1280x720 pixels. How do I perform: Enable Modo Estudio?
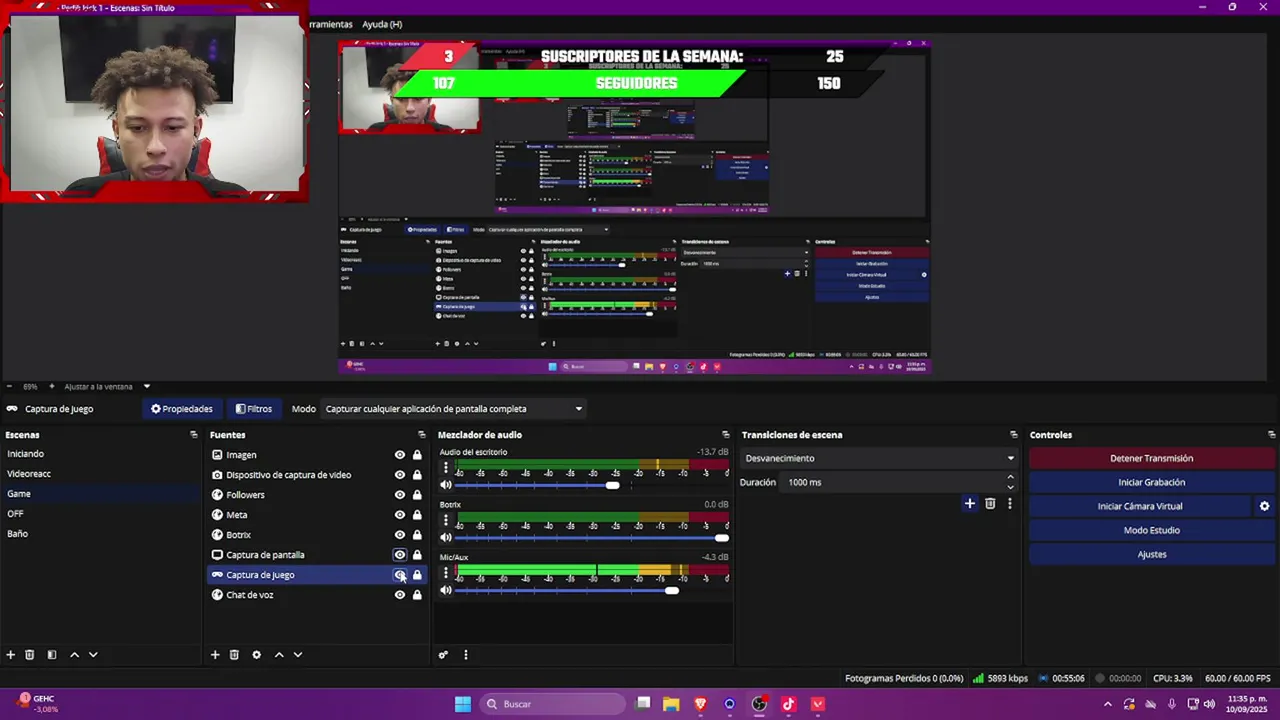tap(1152, 530)
